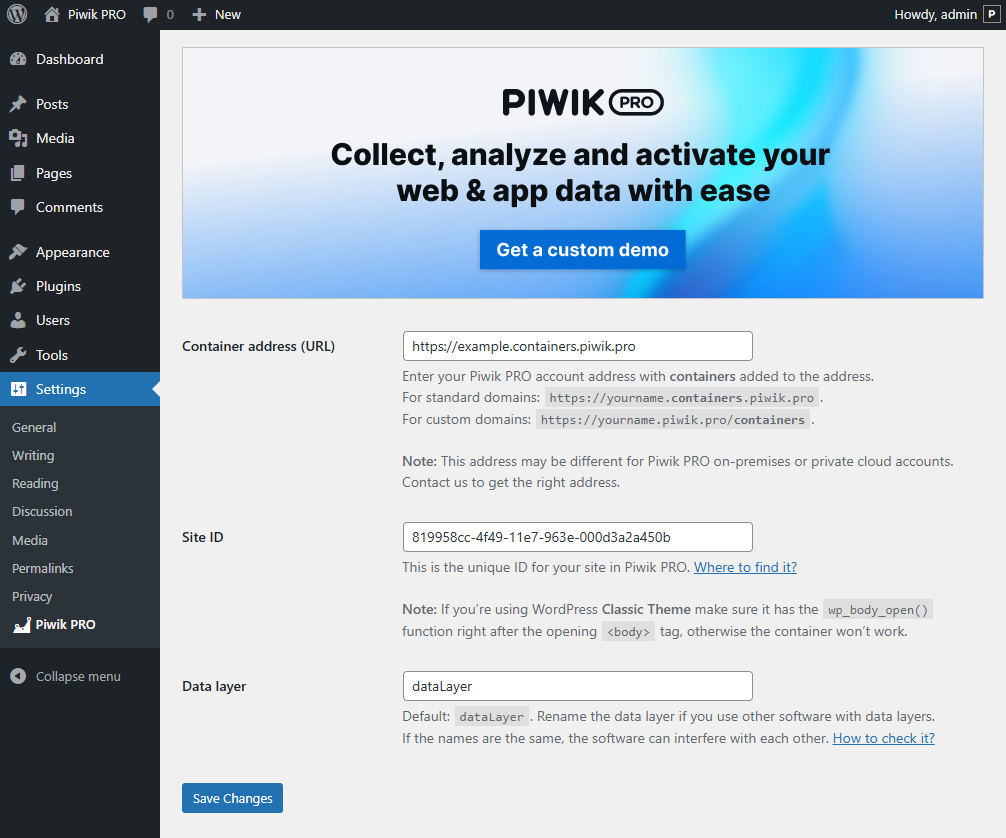The height and width of the screenshot is (838, 1006).
Task: Click the Container address (URL) label
Action: (259, 346)
